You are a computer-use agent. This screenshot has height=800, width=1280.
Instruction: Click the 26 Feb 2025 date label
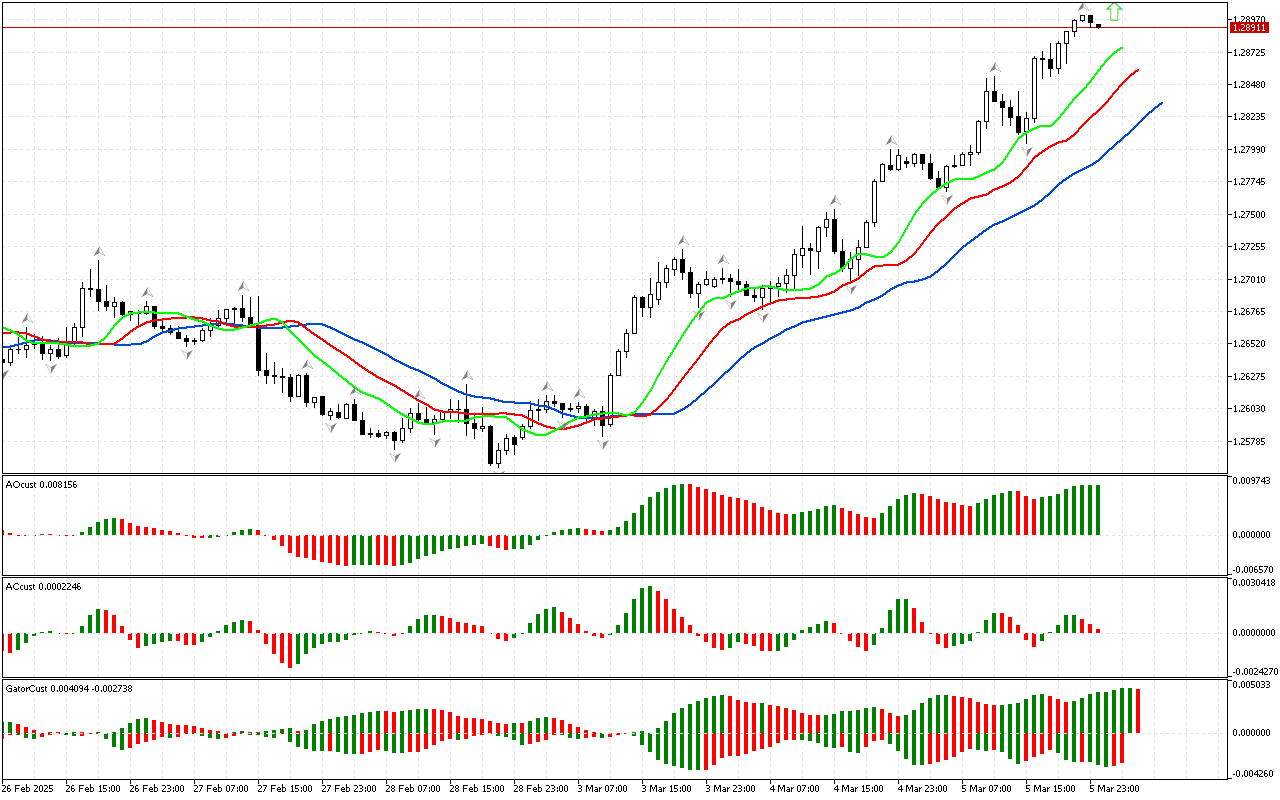click(x=29, y=789)
